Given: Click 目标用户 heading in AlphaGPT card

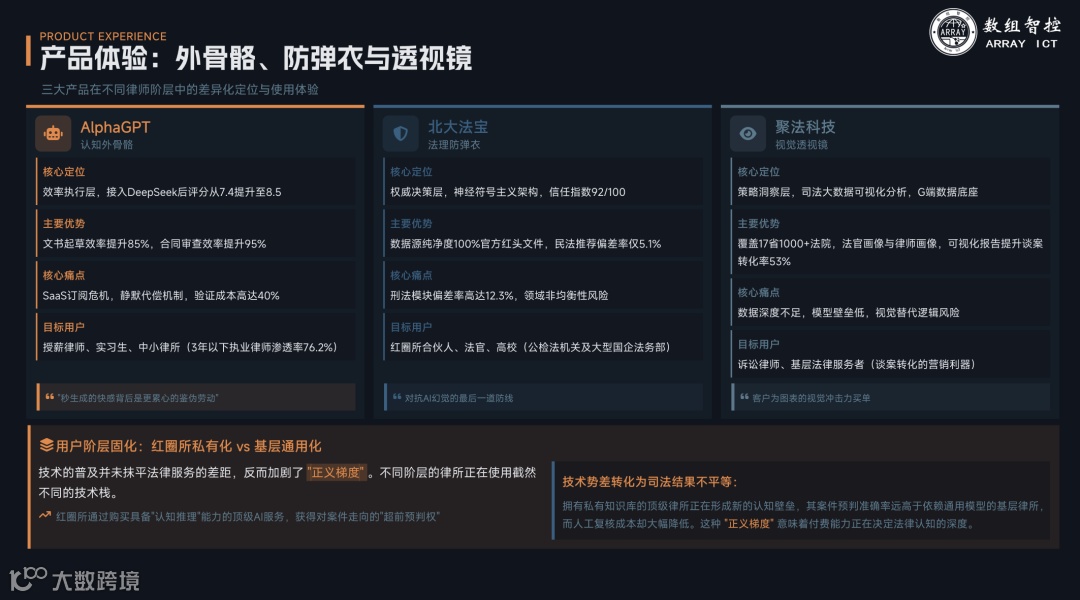Looking at the screenshot, I should point(64,327).
